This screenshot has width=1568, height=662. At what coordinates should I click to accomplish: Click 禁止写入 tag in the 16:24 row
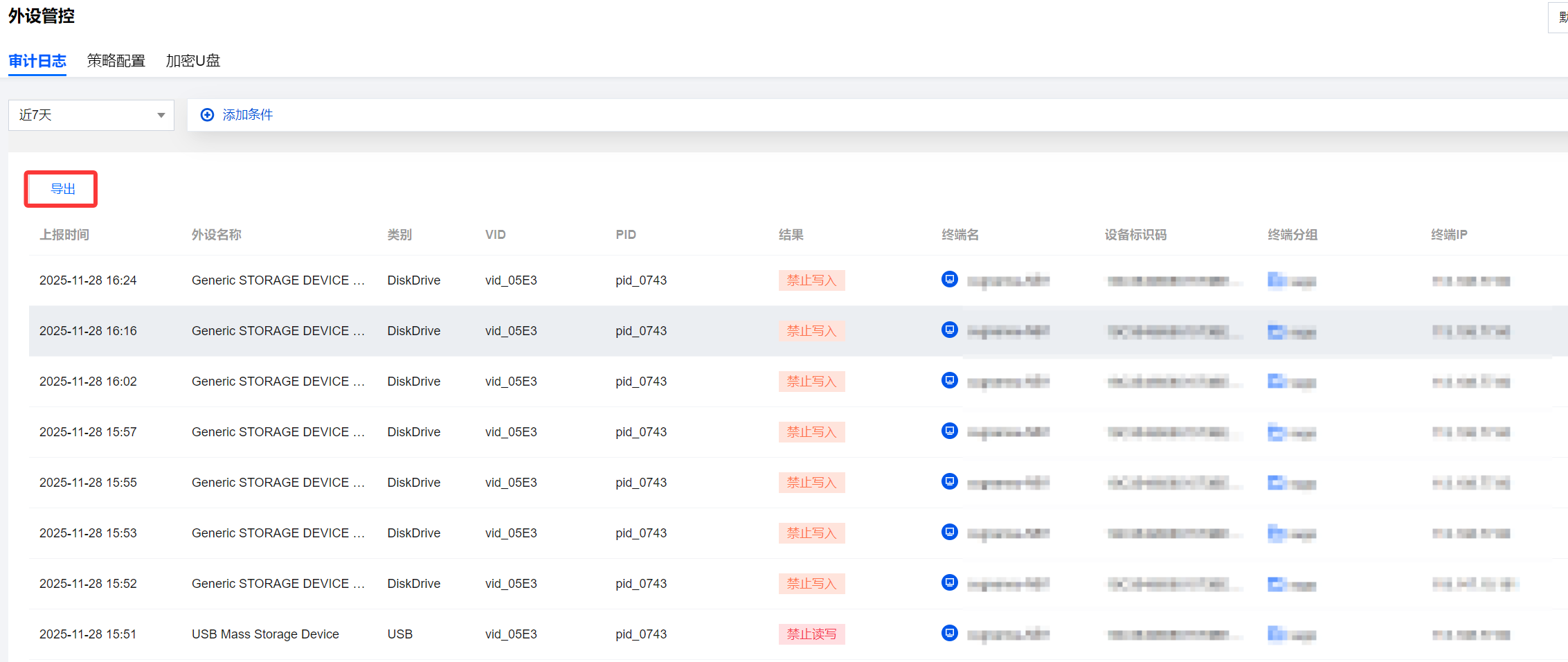811,280
